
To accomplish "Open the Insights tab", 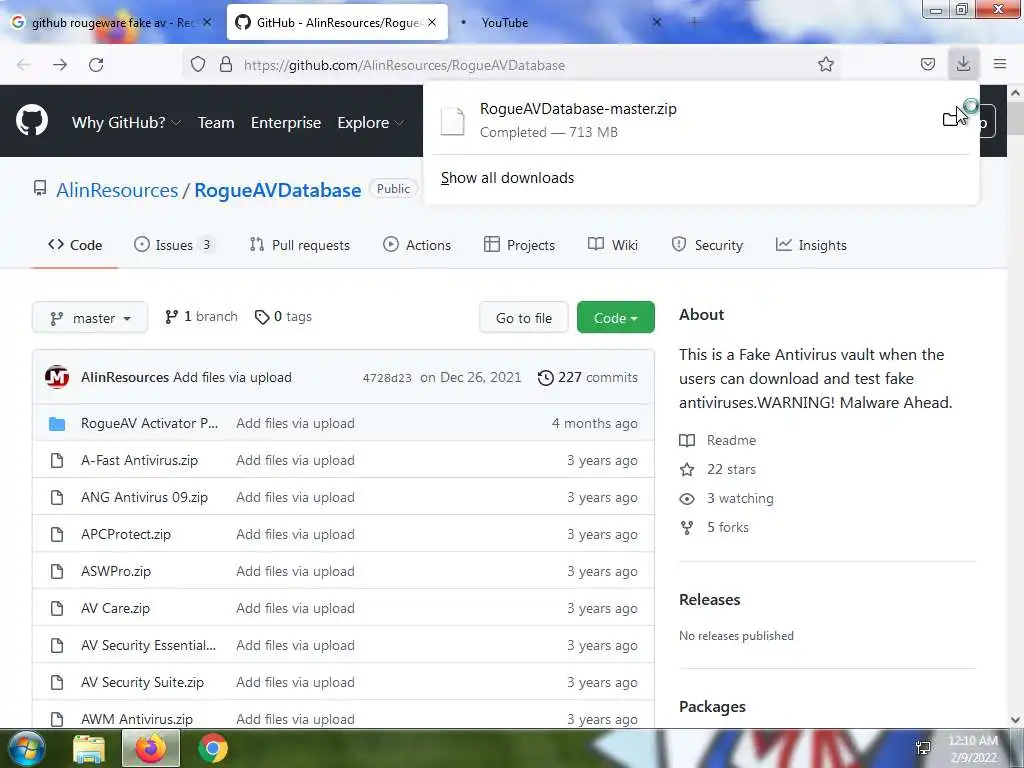I will (811, 245).
